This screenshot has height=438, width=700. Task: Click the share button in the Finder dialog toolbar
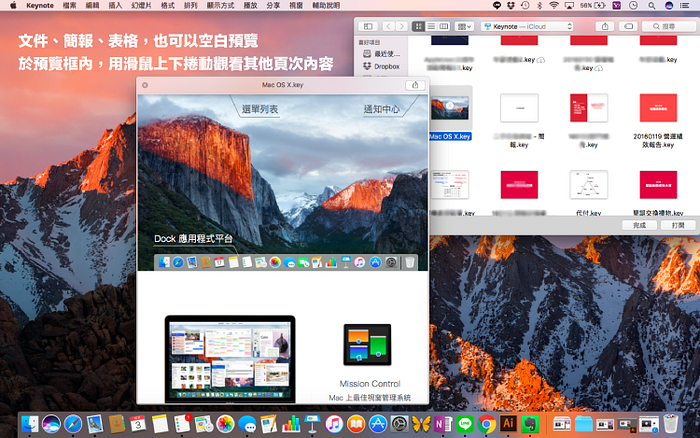[605, 26]
